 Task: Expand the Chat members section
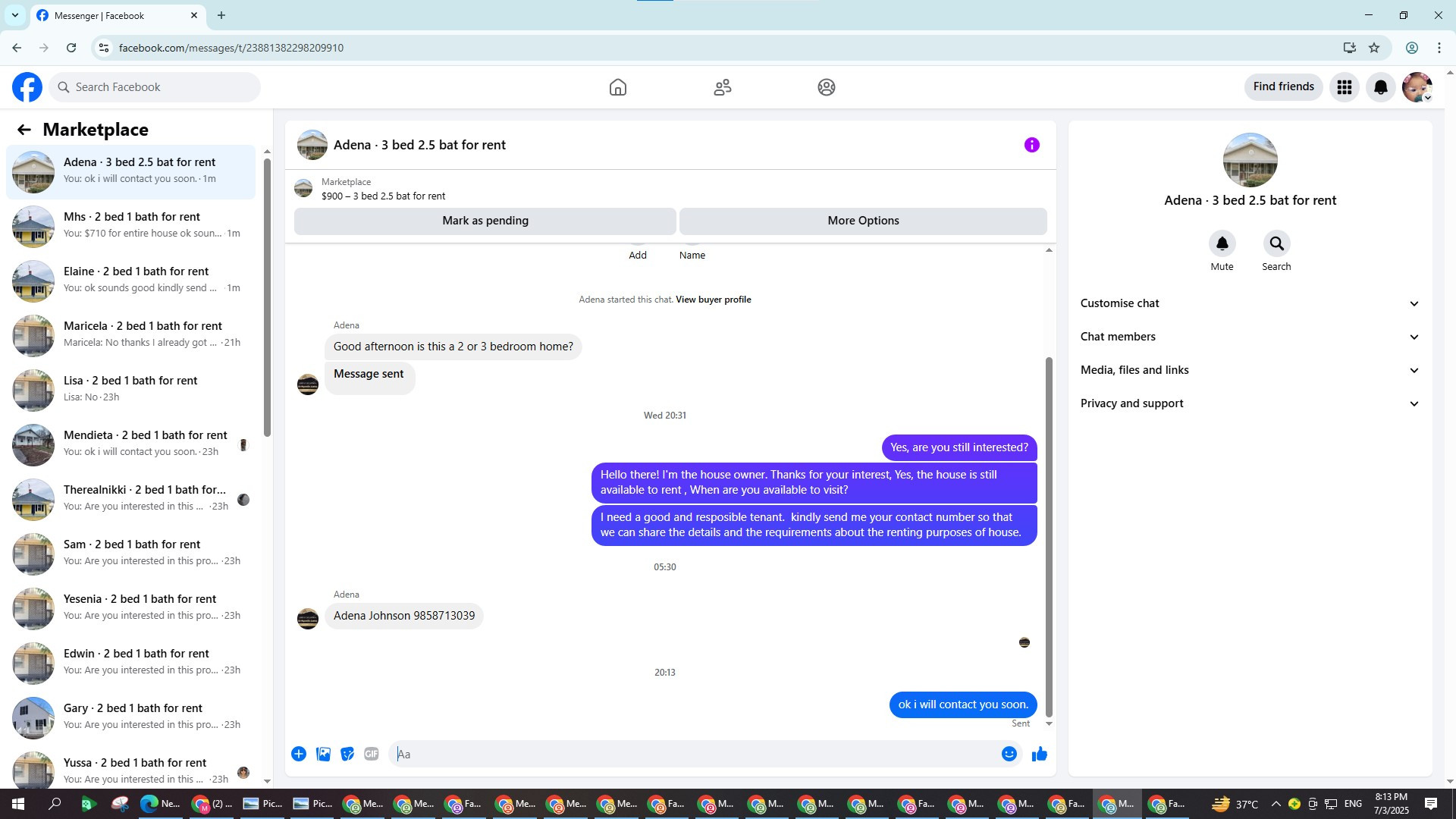[1250, 337]
